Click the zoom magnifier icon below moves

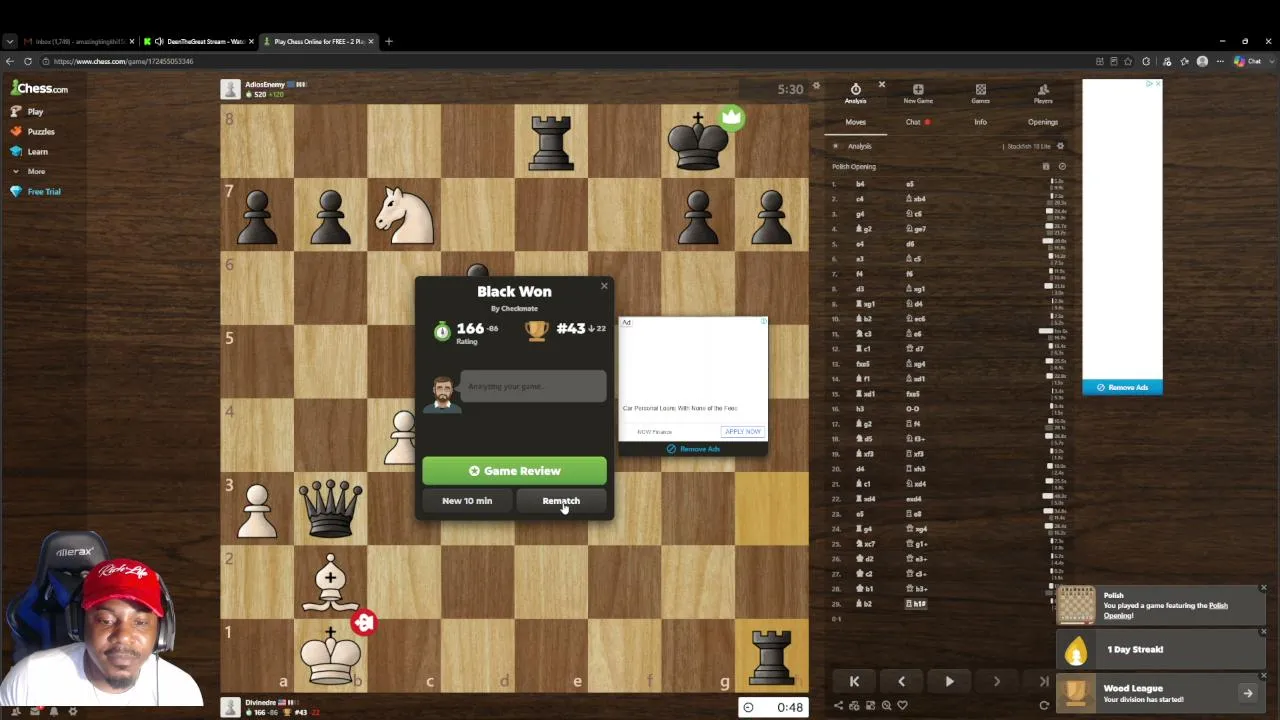point(886,705)
